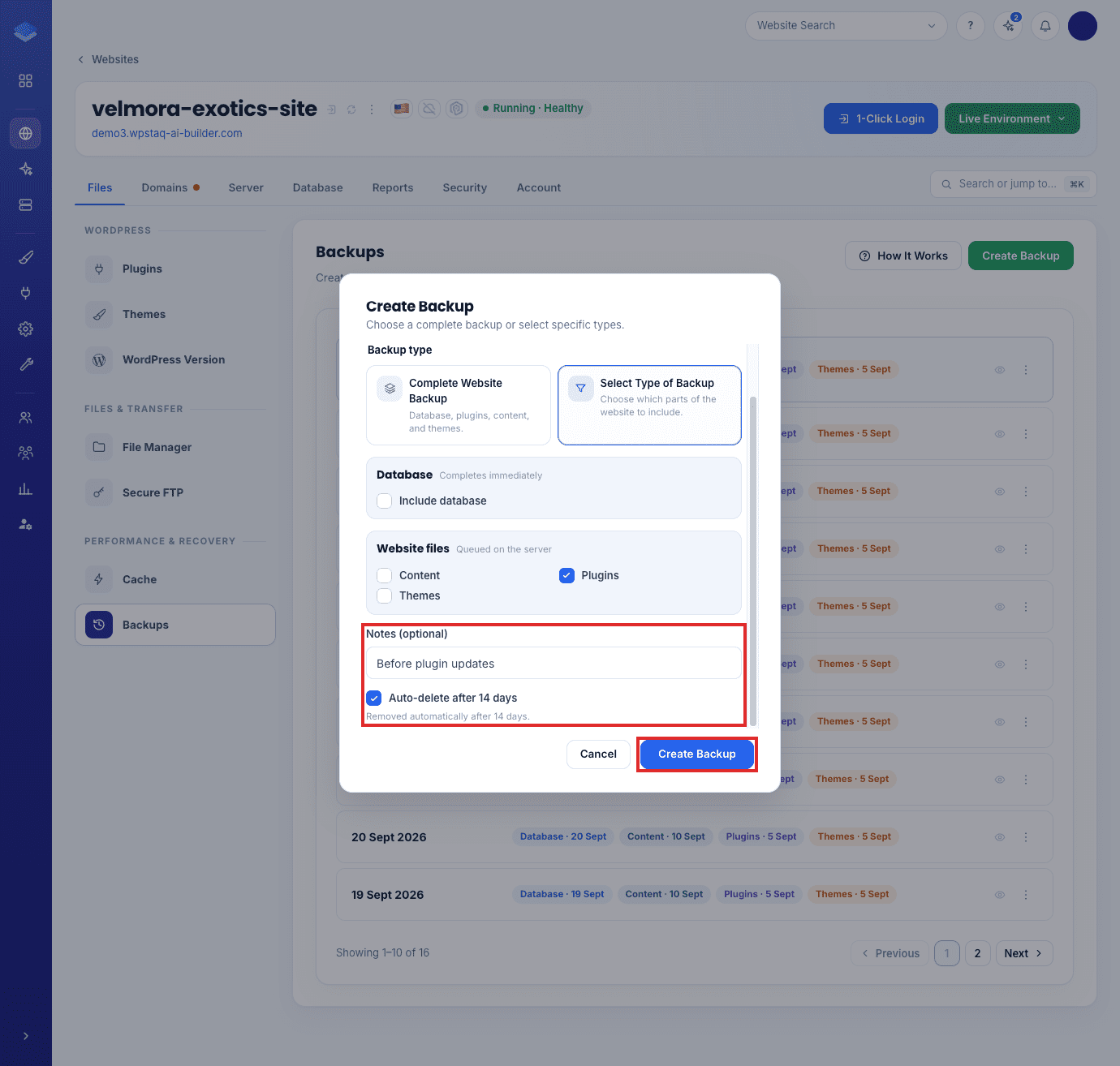
Task: Open the help question mark icon
Action: 971,26
